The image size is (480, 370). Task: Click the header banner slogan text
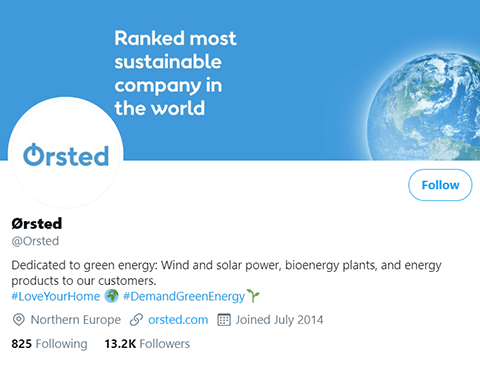(175, 73)
